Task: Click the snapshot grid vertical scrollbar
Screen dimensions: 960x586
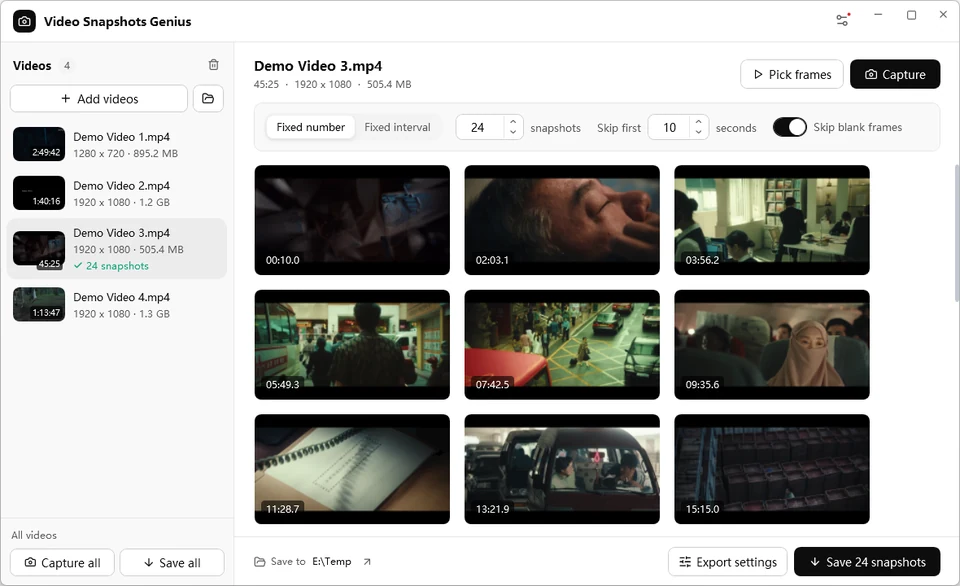Action: pos(956,233)
